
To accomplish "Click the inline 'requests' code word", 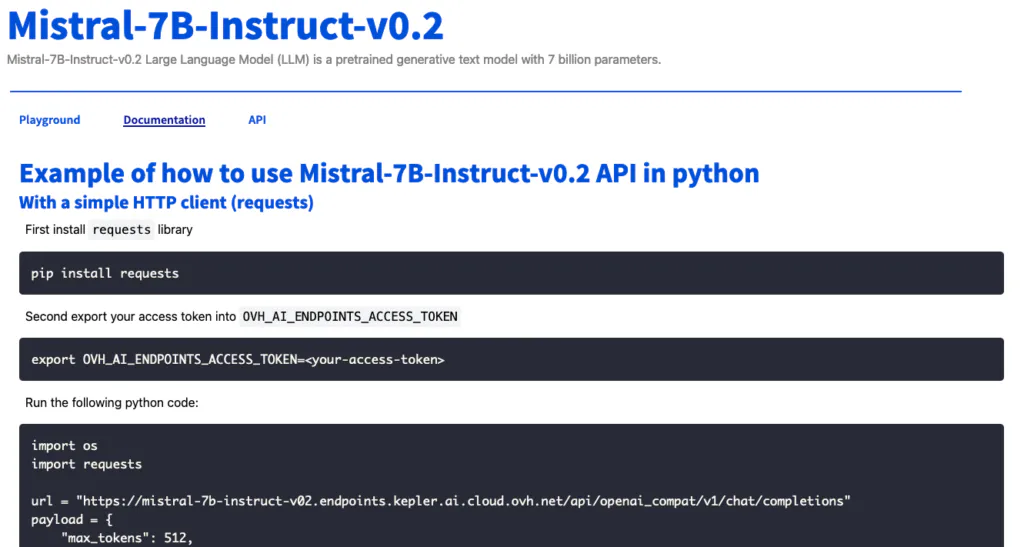I will (121, 230).
